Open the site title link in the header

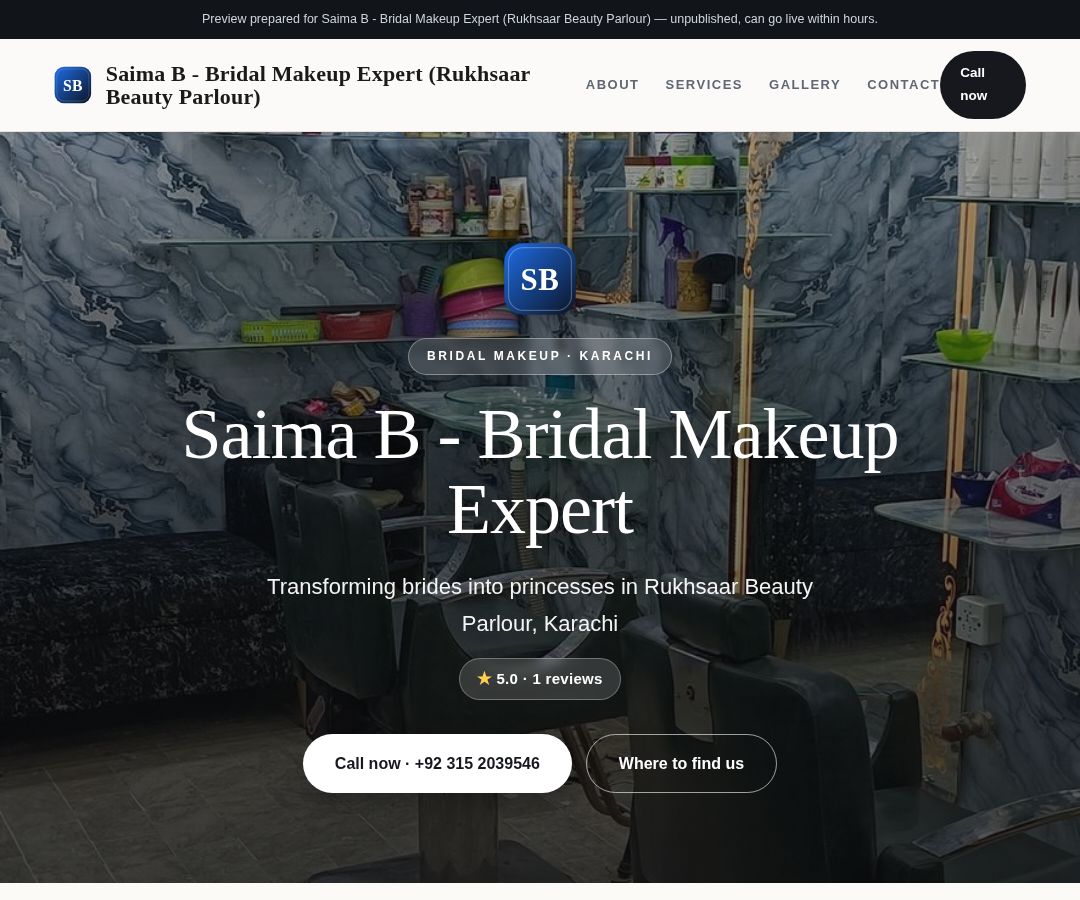pos(318,85)
